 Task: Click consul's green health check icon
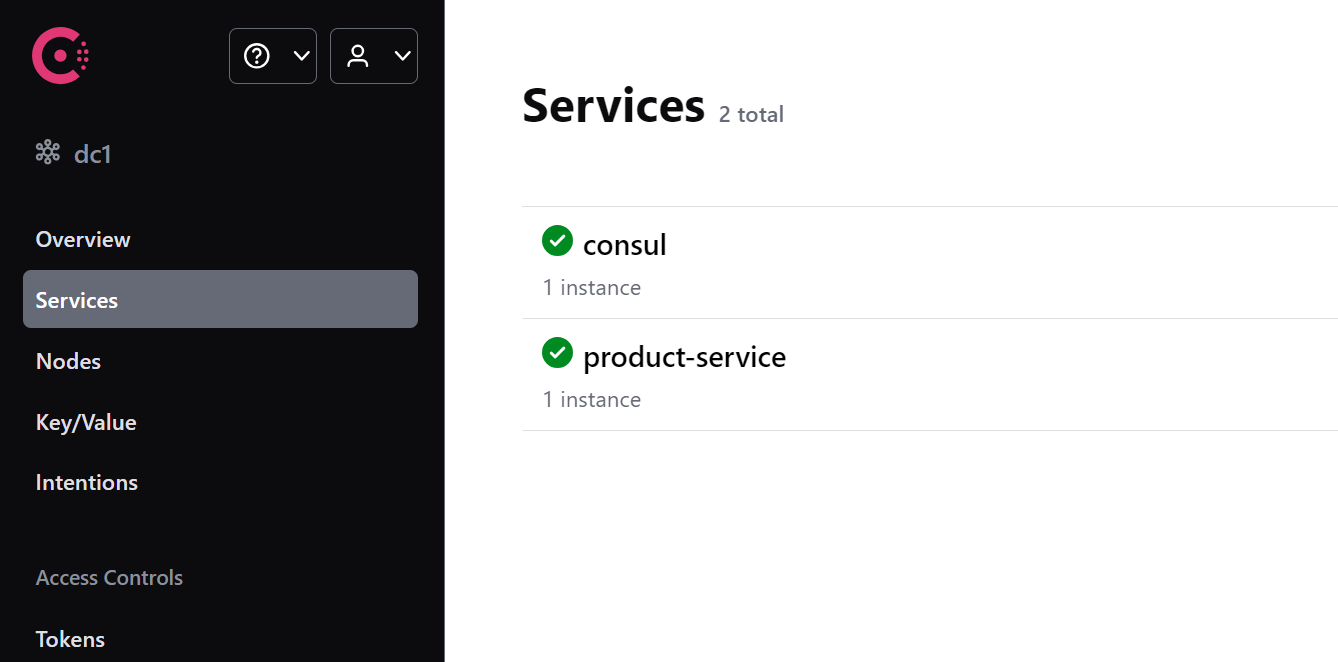(557, 241)
